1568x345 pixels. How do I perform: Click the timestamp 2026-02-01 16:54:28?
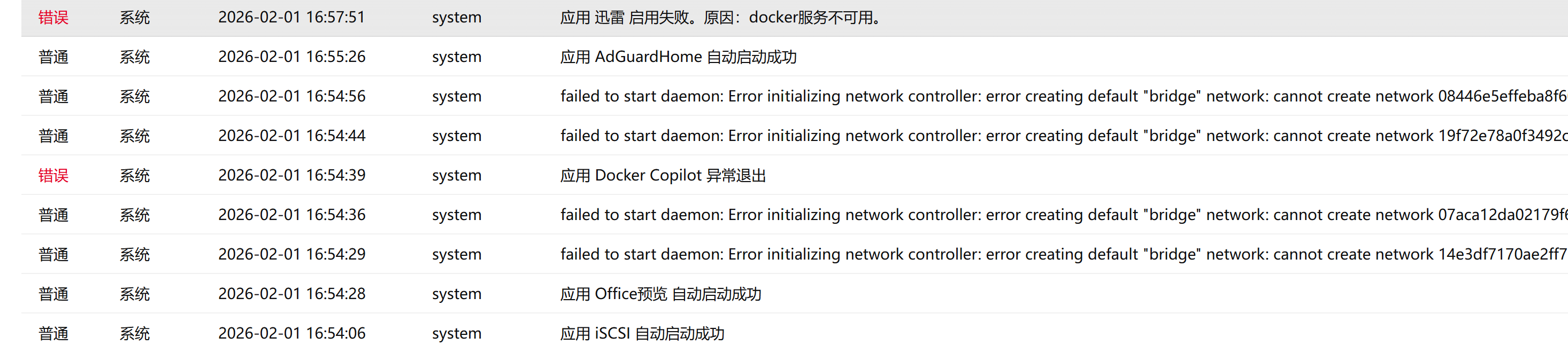click(x=291, y=294)
